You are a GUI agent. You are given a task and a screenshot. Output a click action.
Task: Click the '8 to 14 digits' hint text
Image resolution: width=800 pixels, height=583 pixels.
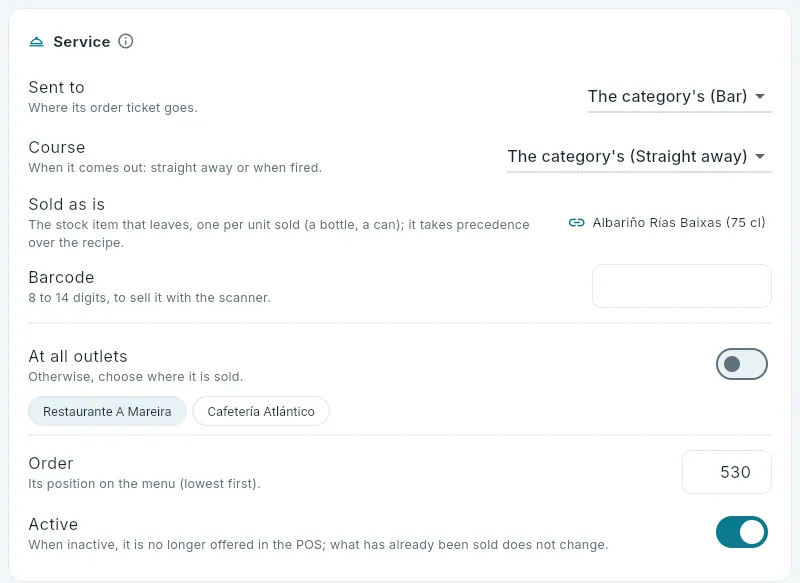[x=149, y=298]
